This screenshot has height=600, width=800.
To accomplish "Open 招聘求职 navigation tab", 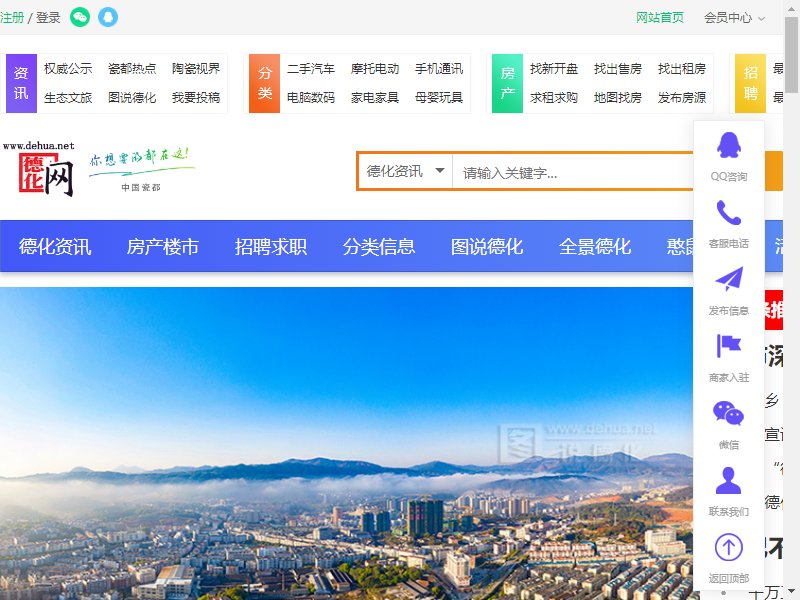I will point(271,246).
